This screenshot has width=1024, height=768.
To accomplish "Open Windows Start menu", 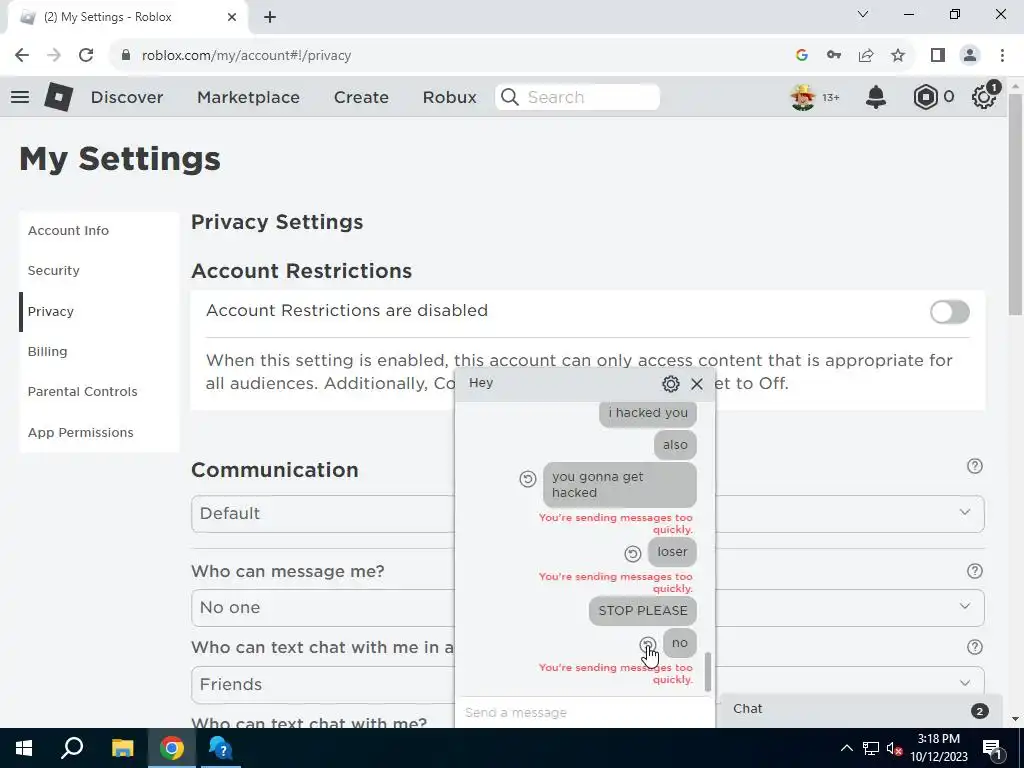I will (x=24, y=748).
